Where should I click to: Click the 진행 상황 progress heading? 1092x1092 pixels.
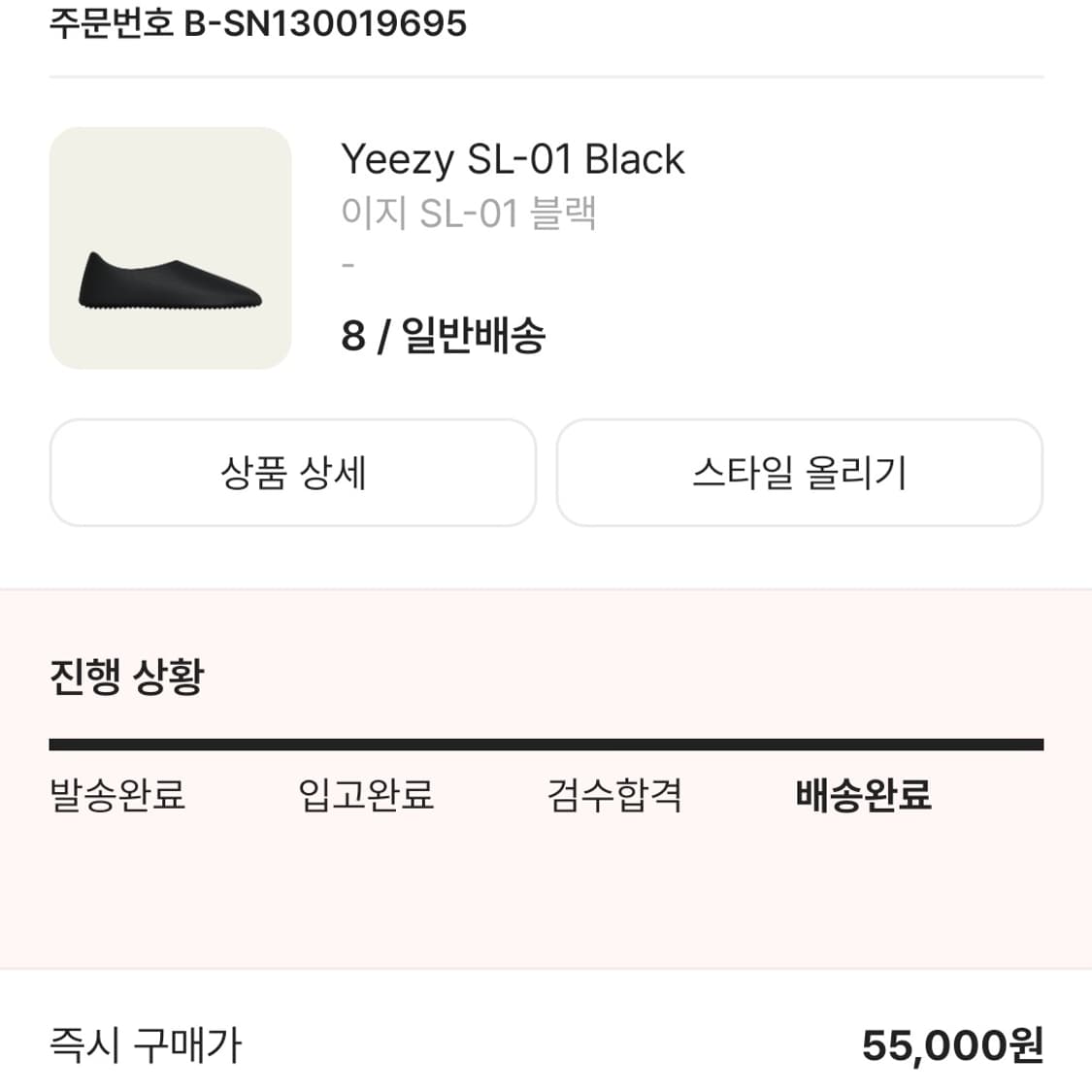pos(127,677)
